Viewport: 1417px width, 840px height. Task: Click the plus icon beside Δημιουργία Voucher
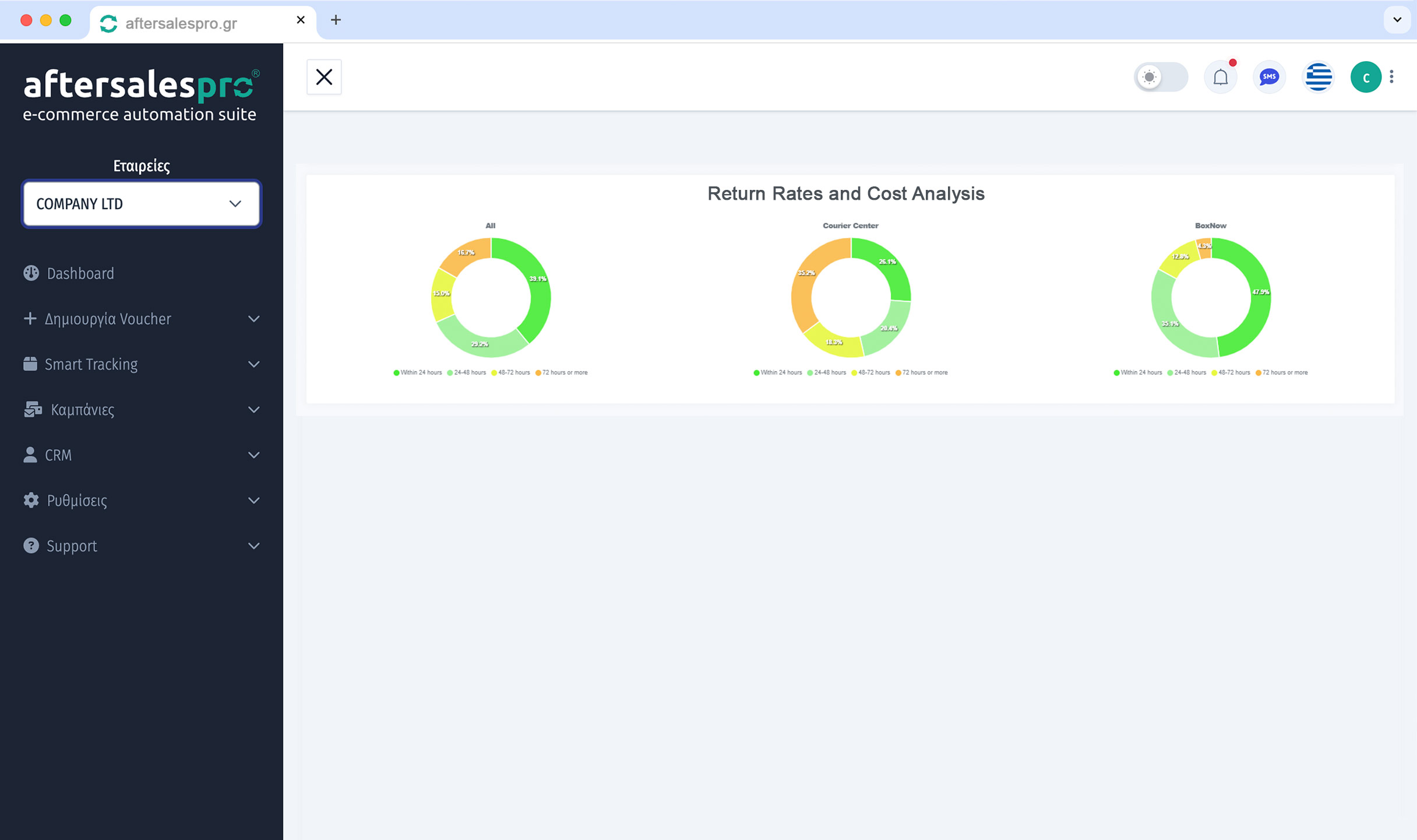30,319
